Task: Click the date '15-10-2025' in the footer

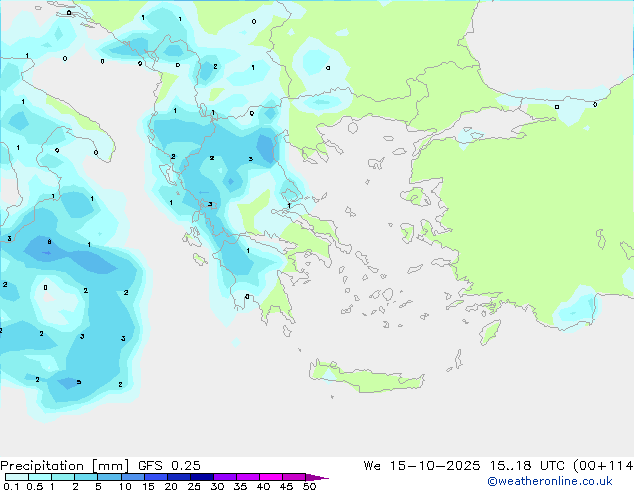Action: coord(435,465)
